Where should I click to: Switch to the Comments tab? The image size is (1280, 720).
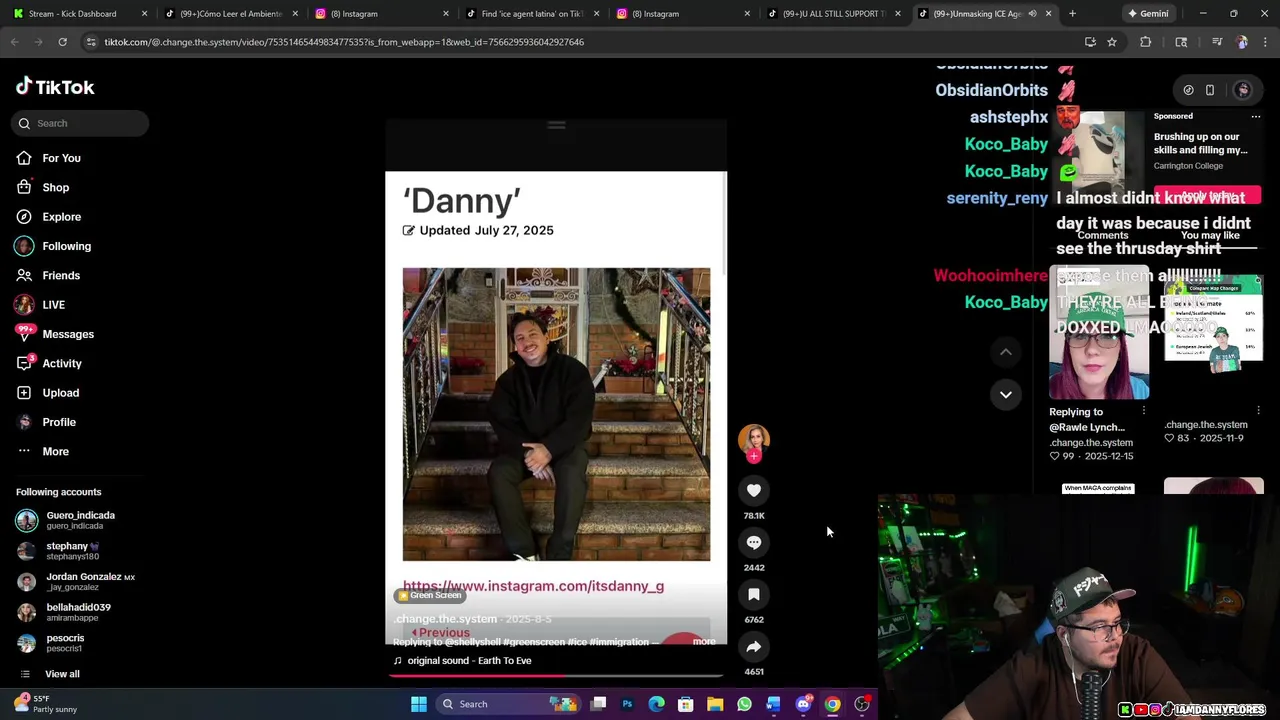[1103, 235]
